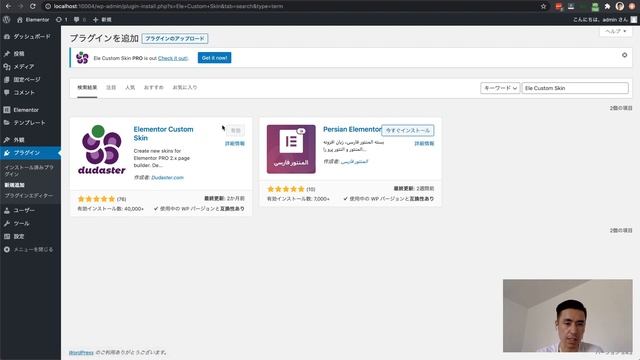This screenshot has height=360, width=640.
Task: Open the ツール tools menu
Action: pyautogui.click(x=17, y=223)
